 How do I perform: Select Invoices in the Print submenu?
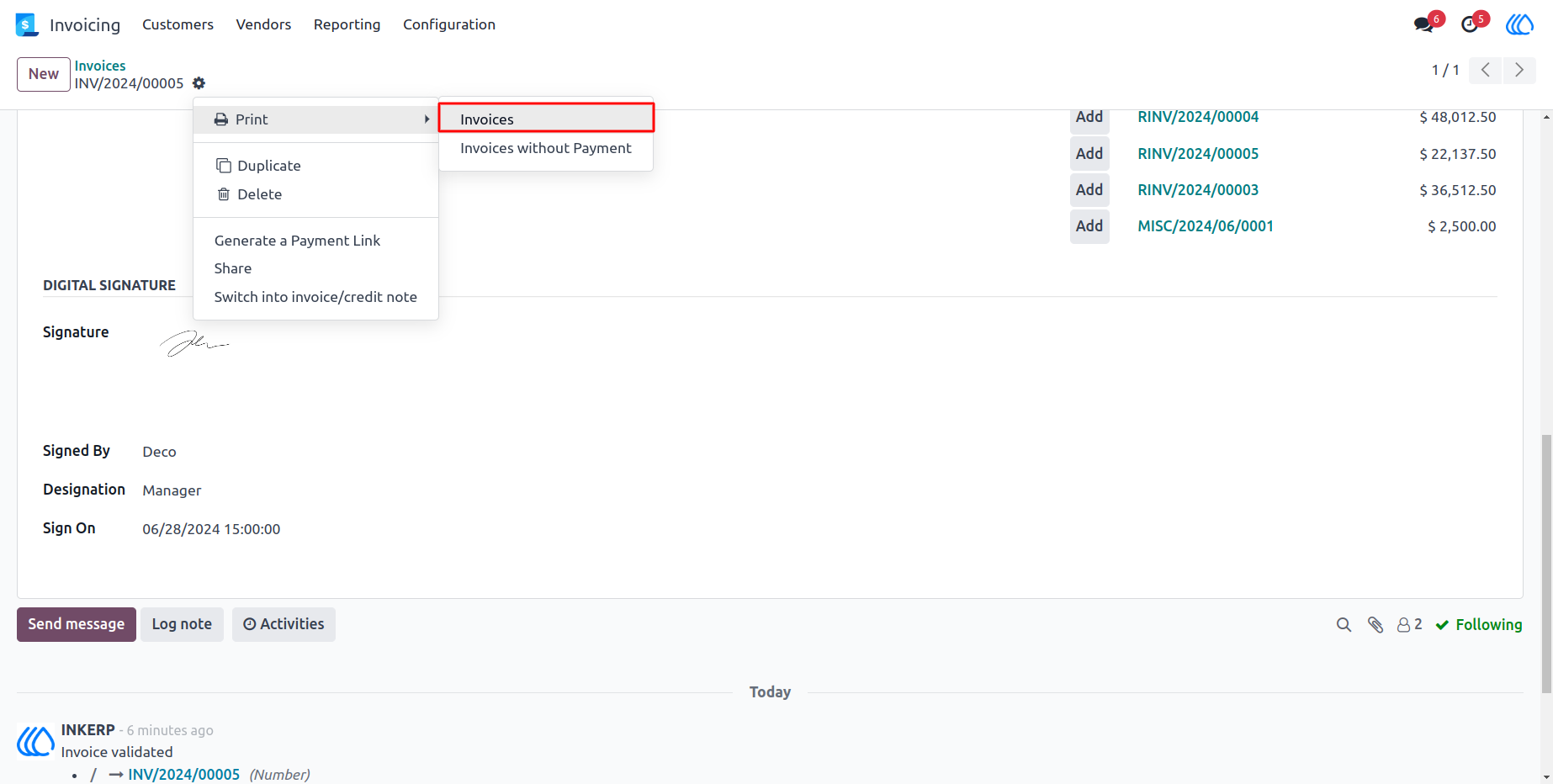(546, 119)
